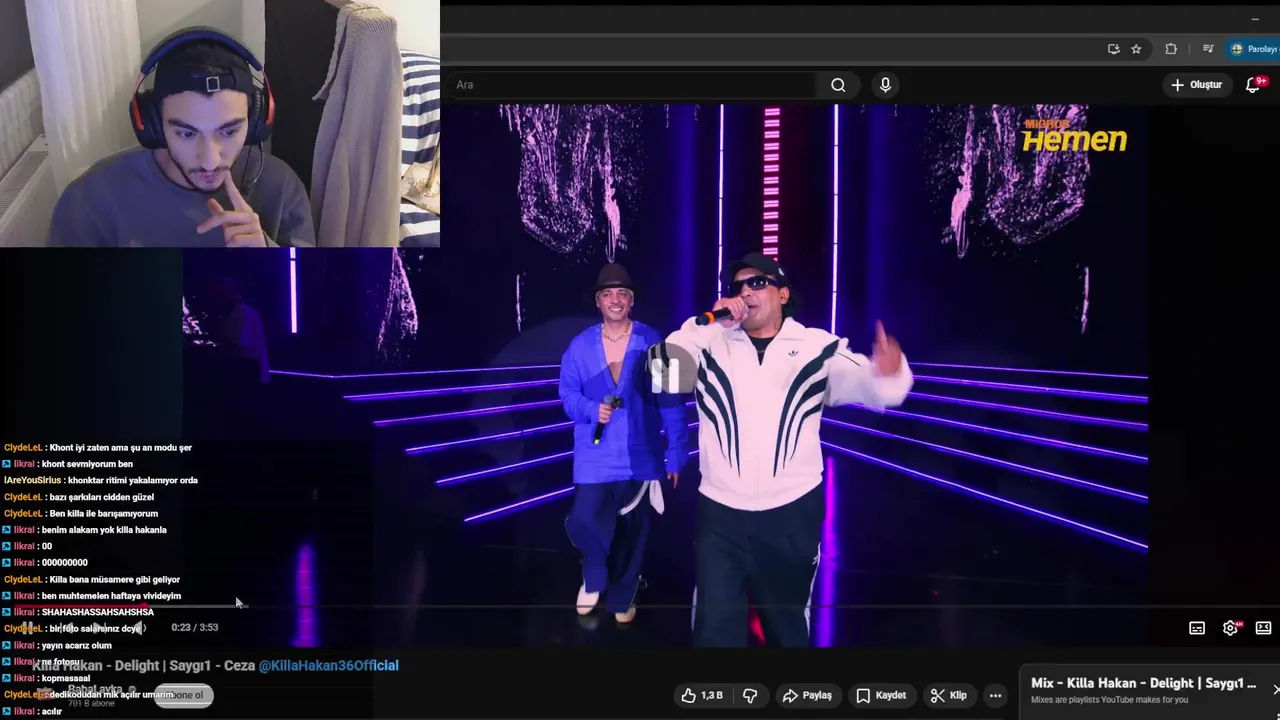Bookmark page with star icon
Screen dimensions: 1280x720
[x=1136, y=49]
